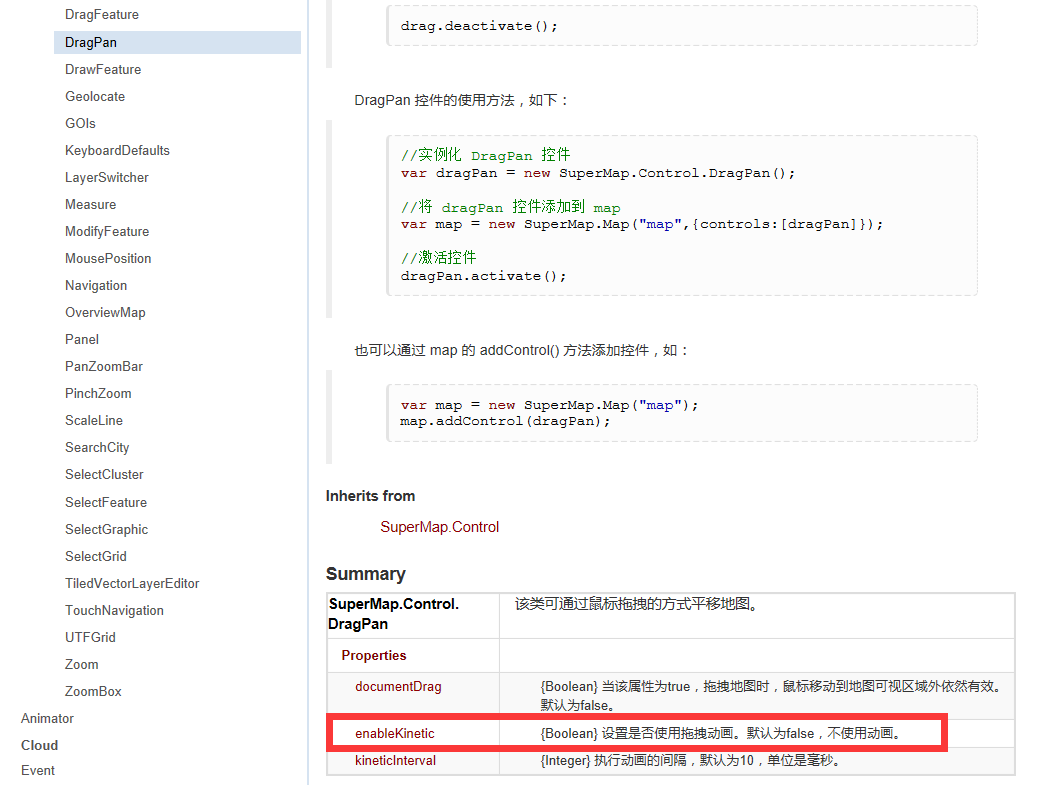The width and height of the screenshot is (1046, 785).
Task: Click the 'var dragPan = new' code line
Action: click(x=598, y=173)
